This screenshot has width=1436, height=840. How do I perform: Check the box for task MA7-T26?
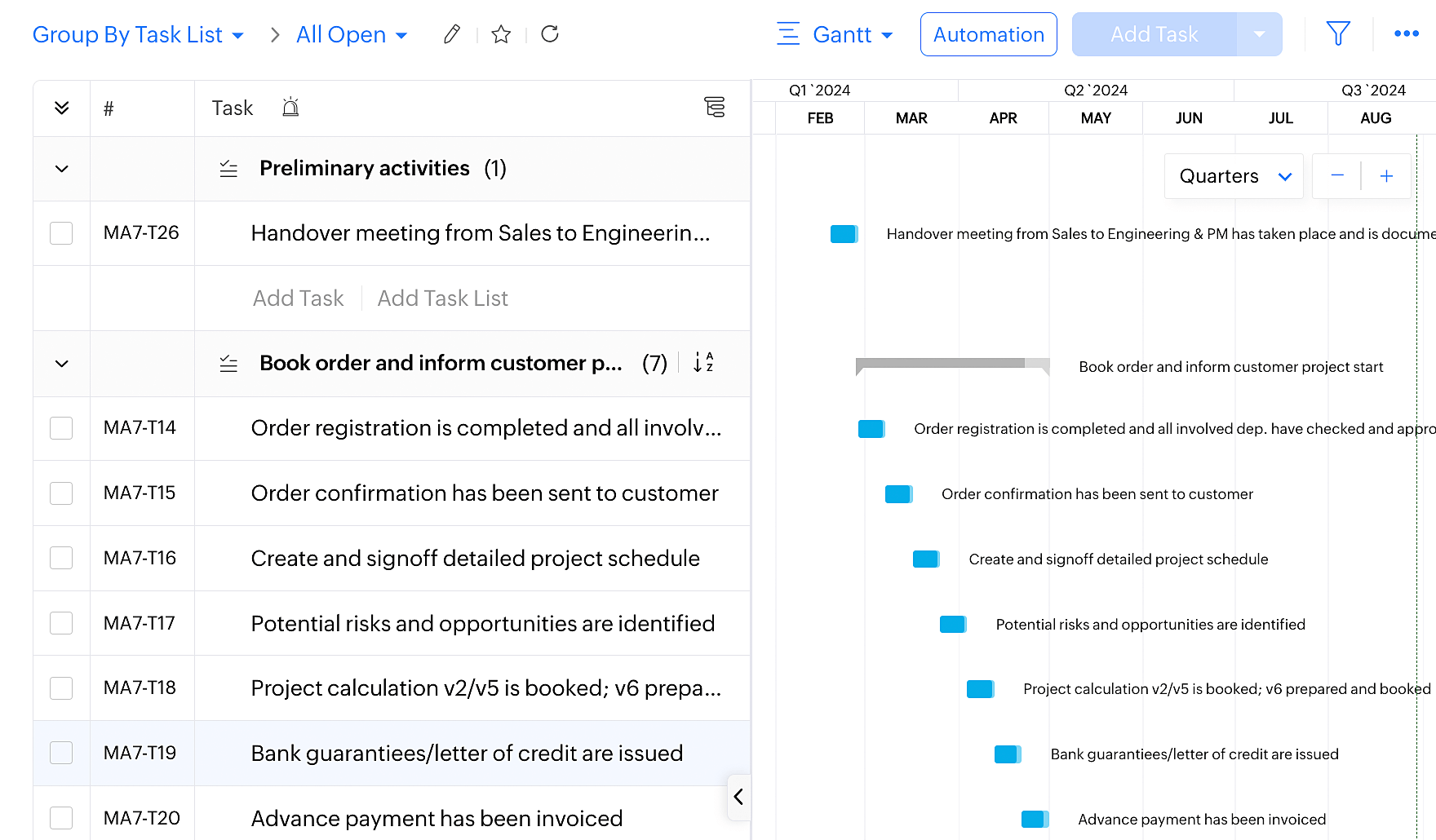[61, 233]
